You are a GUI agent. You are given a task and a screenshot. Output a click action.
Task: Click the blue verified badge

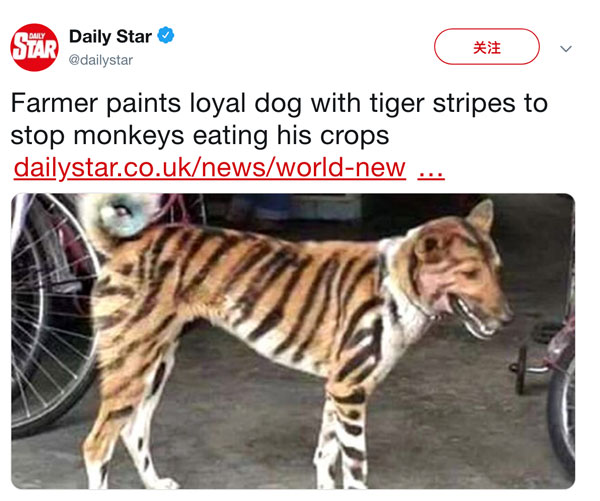coord(166,35)
